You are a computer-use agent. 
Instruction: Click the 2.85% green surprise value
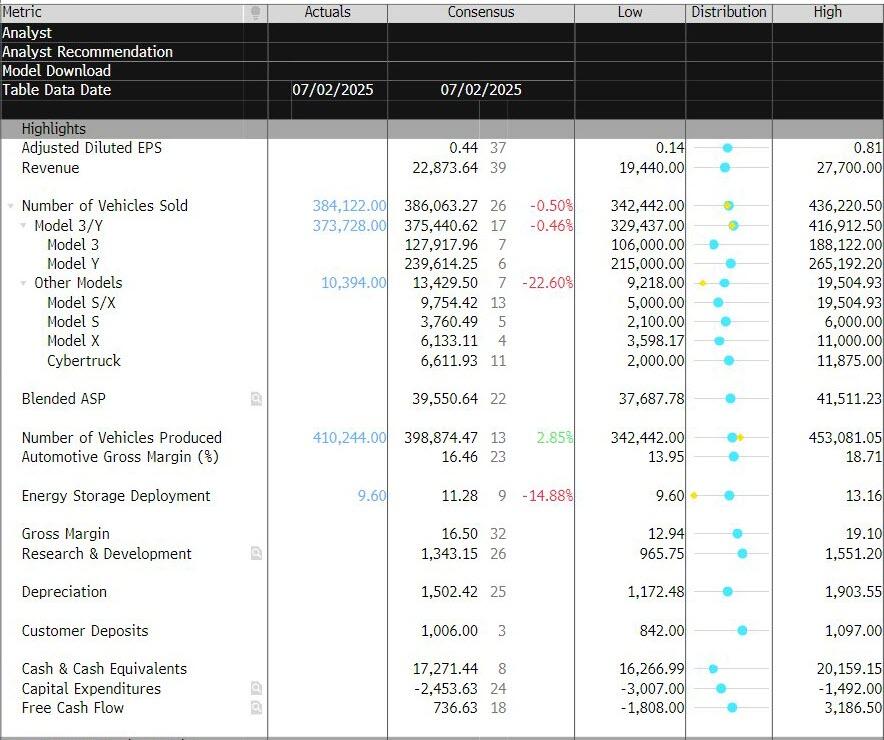tap(555, 438)
